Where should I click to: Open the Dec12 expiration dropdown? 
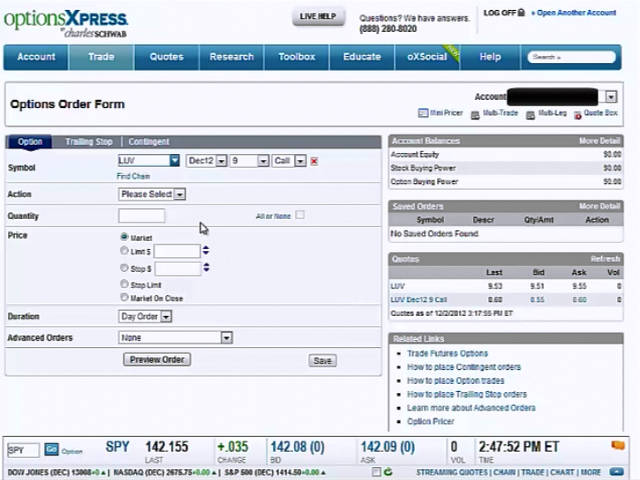pos(221,161)
